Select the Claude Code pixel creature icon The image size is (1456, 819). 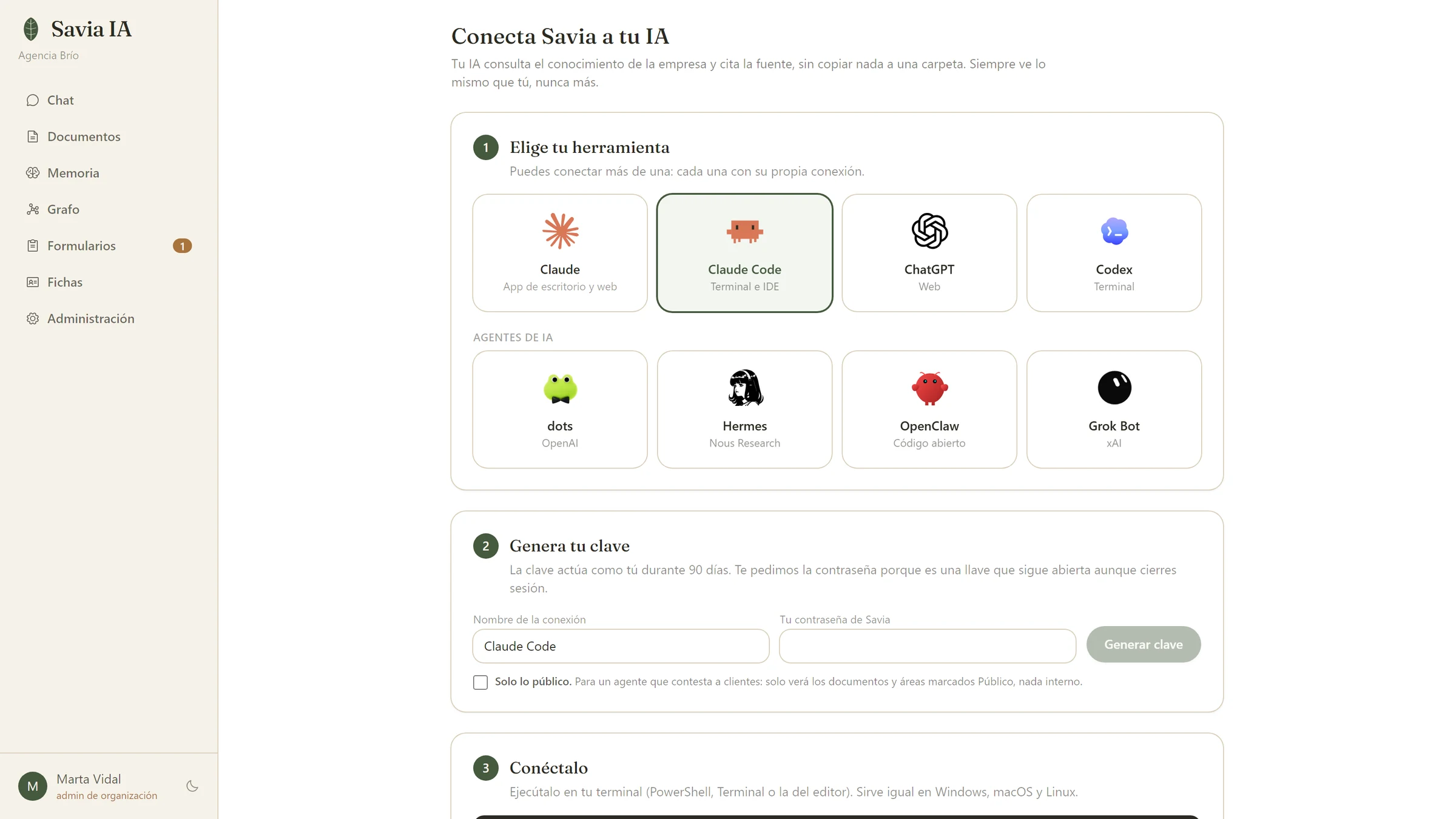tap(744, 231)
